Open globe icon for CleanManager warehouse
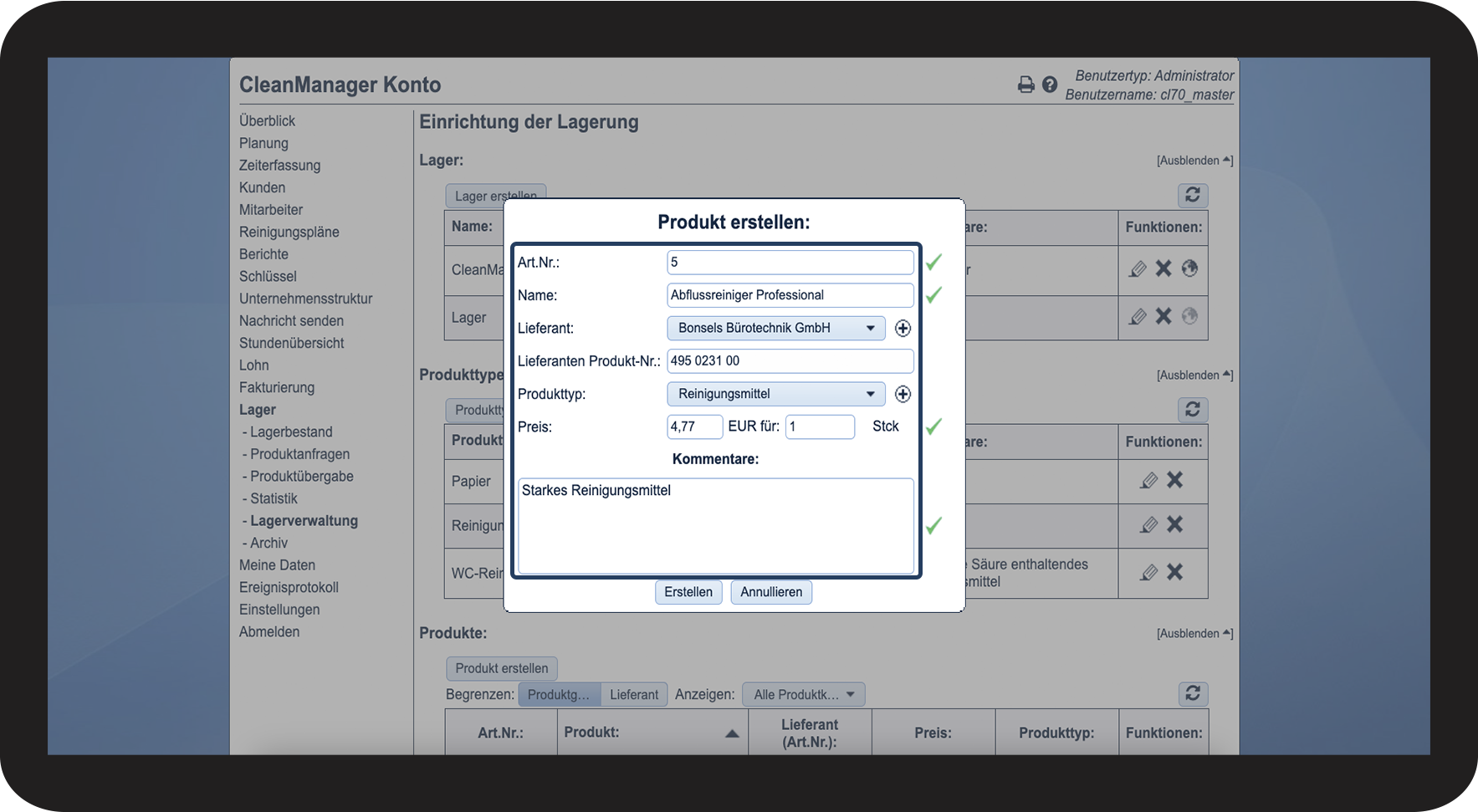The height and width of the screenshot is (812, 1478). pos(1189,268)
